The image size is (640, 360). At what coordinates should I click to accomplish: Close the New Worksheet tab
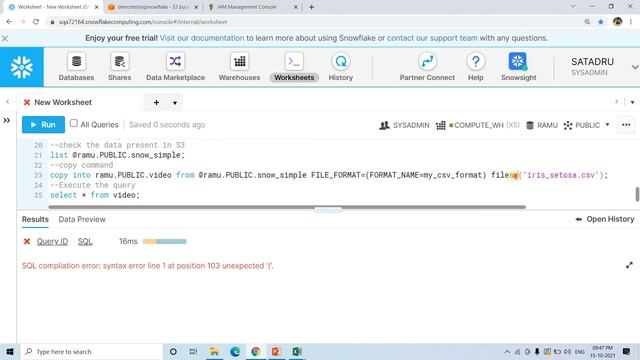27,102
